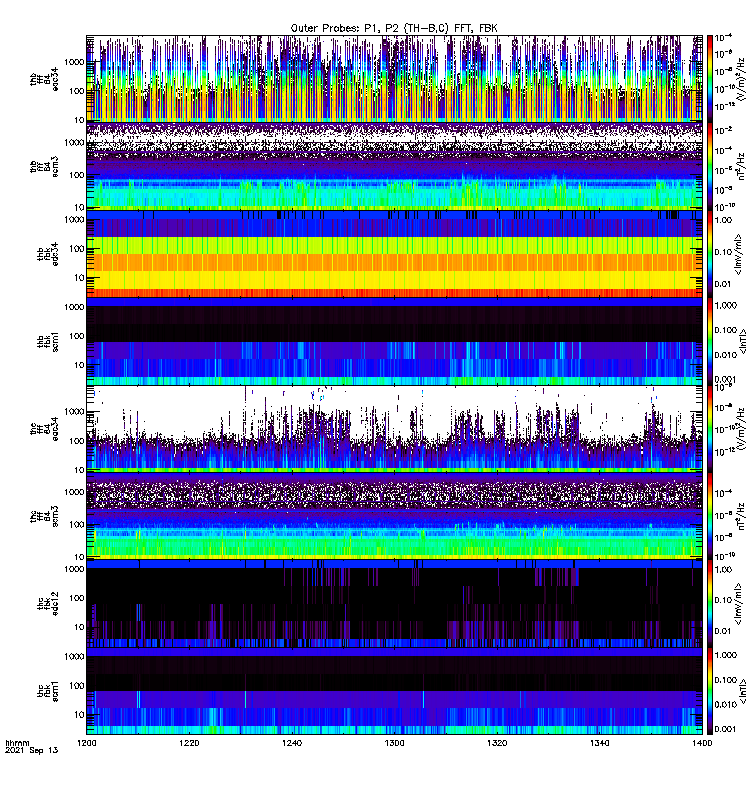Image resolution: width=750 pixels, height=800 pixels.
Task: Click the thc eac34 FFT spectrogram panel
Action: point(394,429)
